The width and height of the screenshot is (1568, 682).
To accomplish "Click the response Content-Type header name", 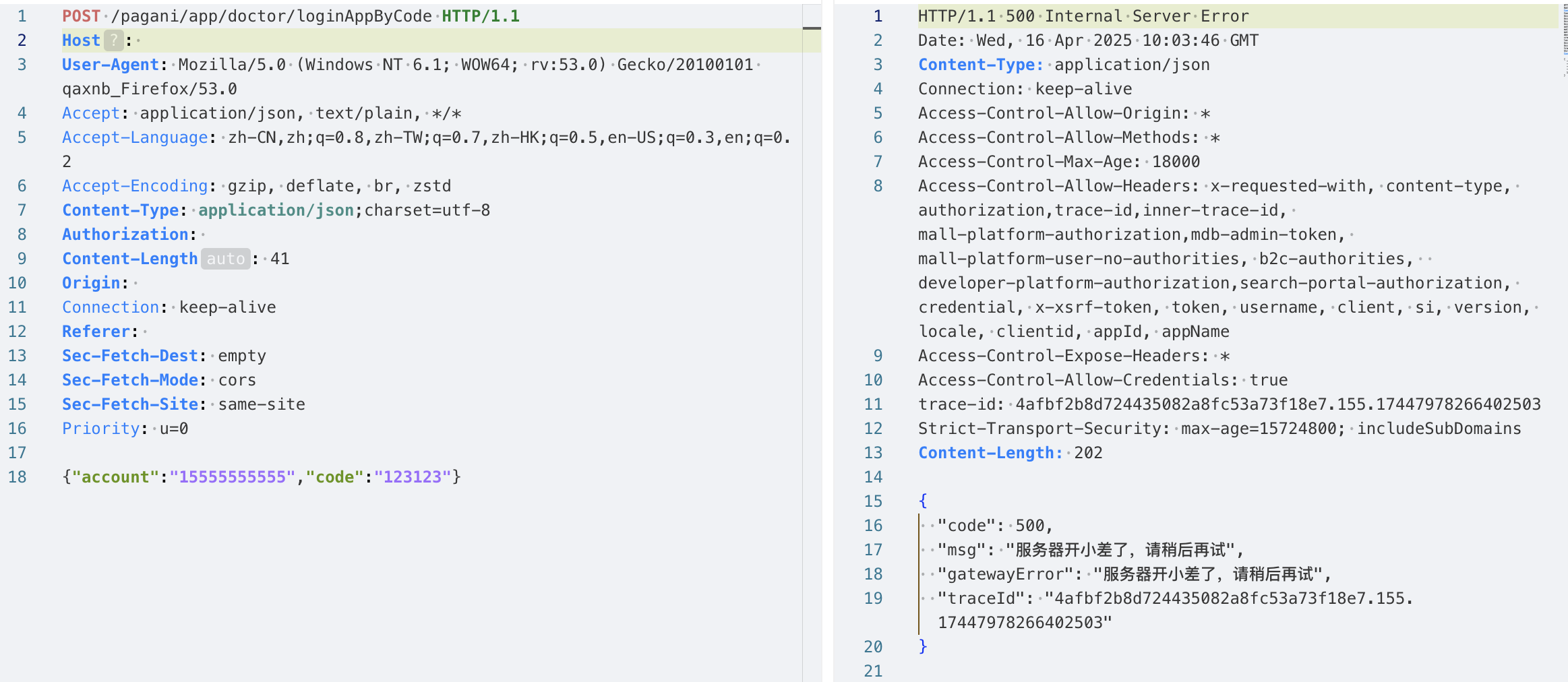I will [x=980, y=65].
